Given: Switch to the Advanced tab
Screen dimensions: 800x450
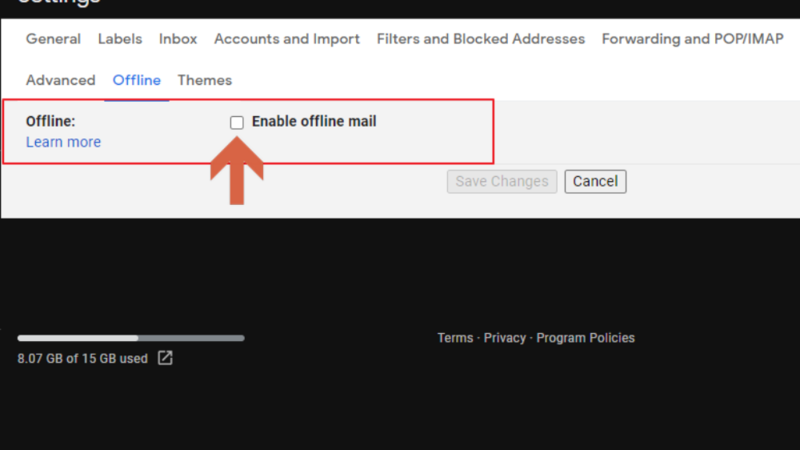Looking at the screenshot, I should click(x=61, y=80).
